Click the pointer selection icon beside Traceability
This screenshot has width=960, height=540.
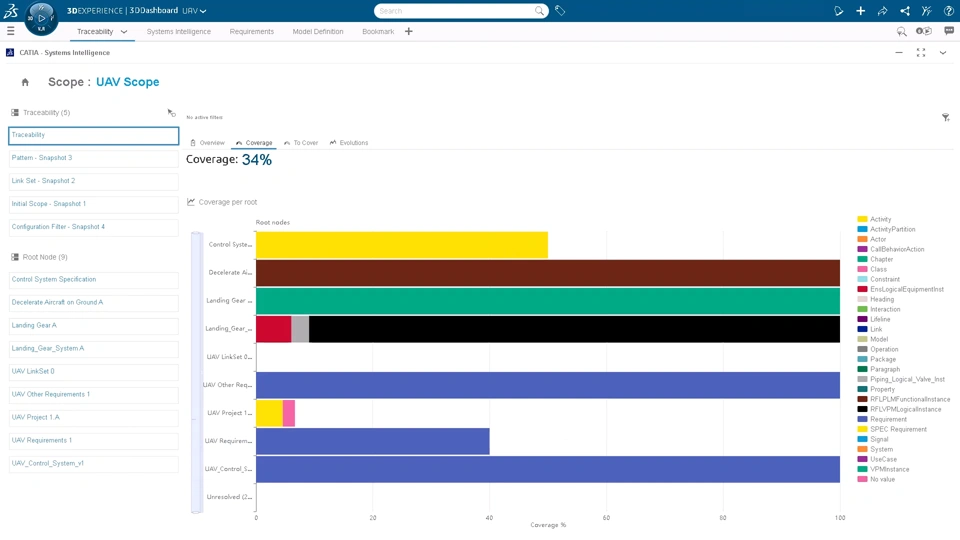[x=171, y=113]
